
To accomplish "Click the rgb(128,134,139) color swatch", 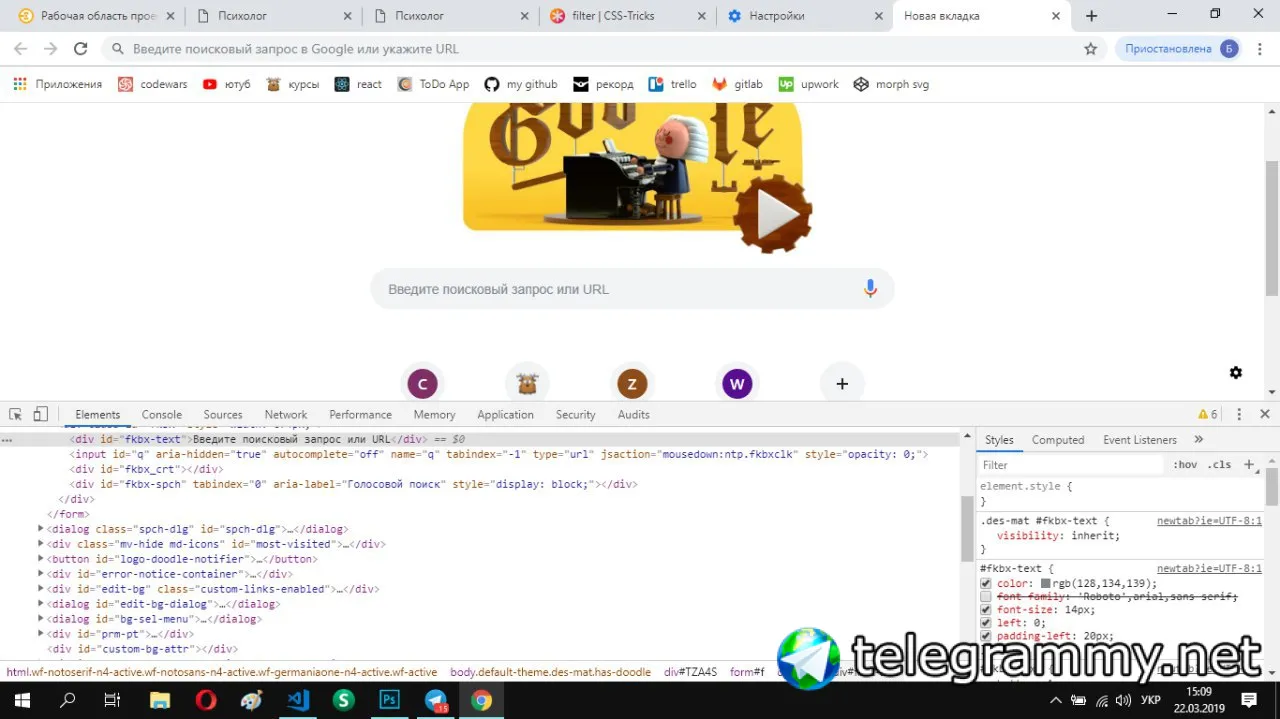I will click(x=1046, y=584).
